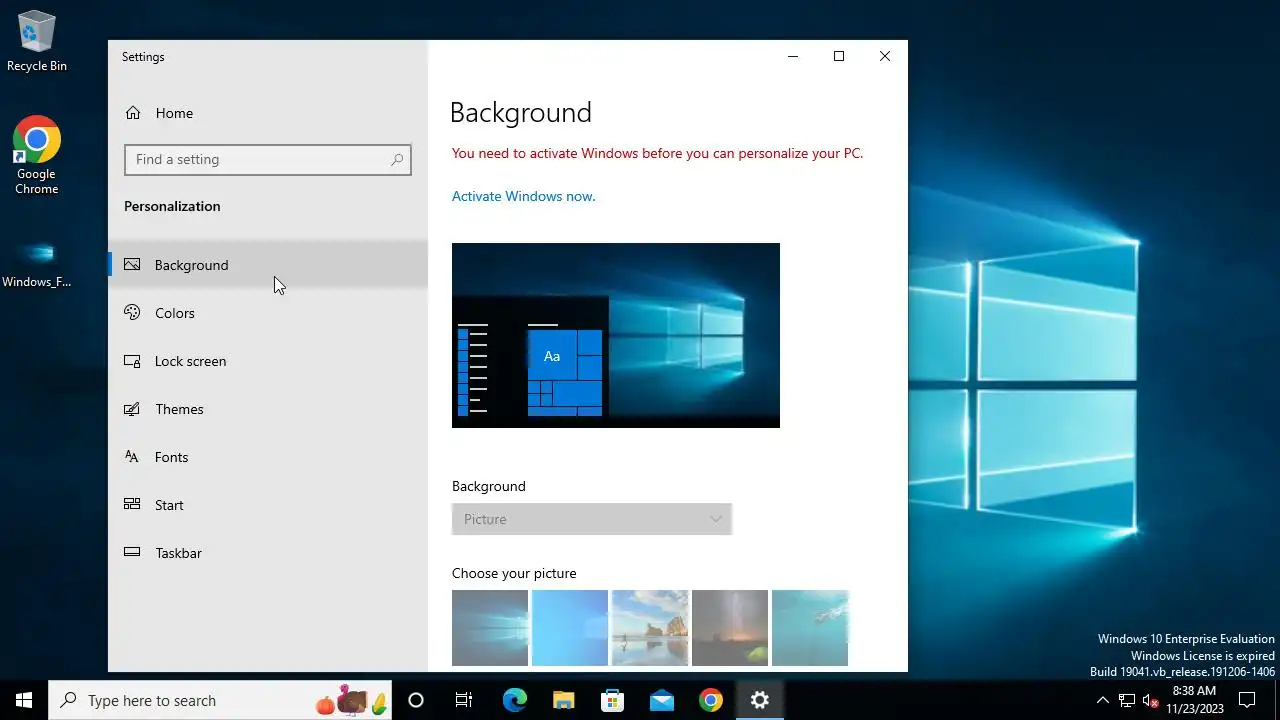Open Microsoft Store from the taskbar

click(x=612, y=700)
